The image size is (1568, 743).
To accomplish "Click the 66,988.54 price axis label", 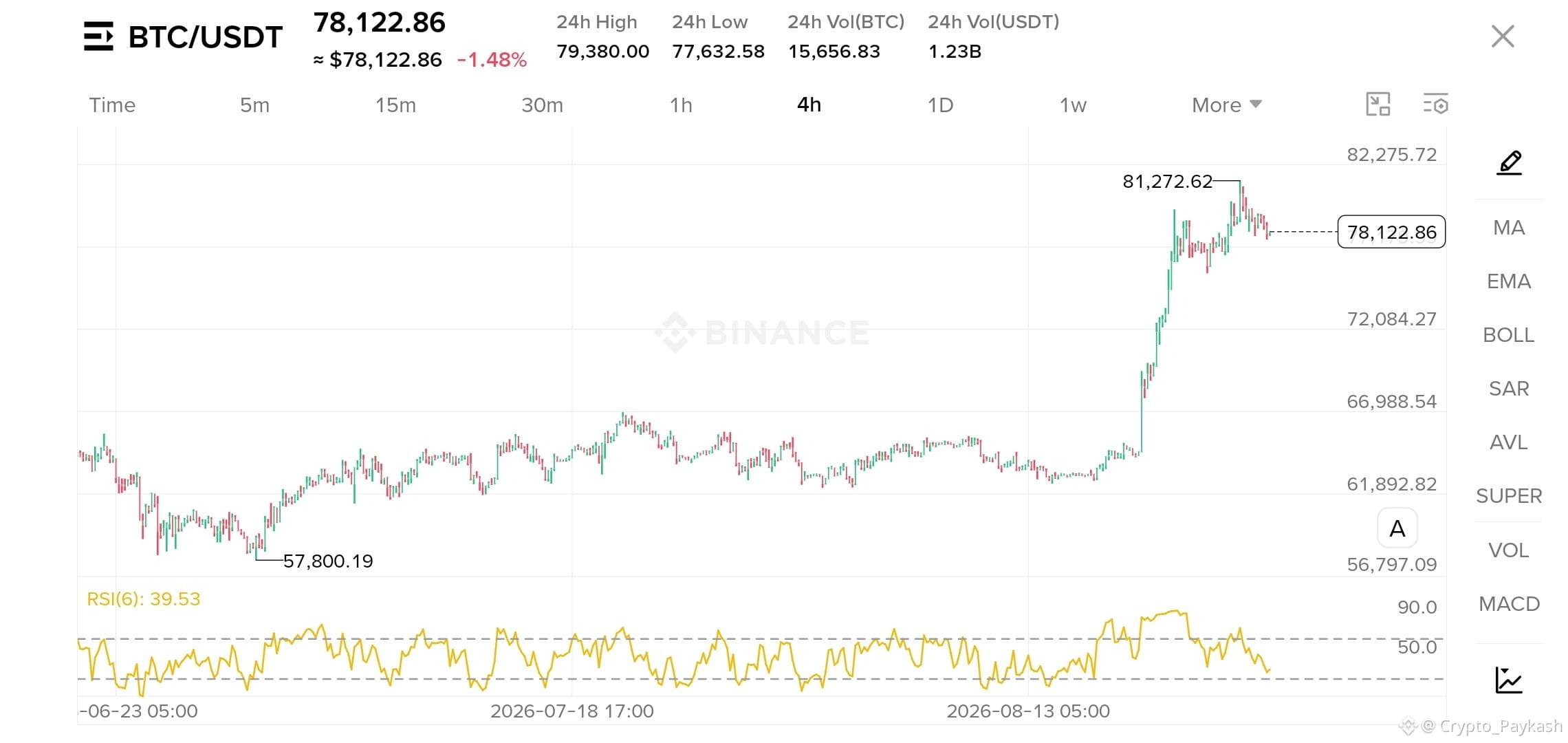I will [1391, 402].
